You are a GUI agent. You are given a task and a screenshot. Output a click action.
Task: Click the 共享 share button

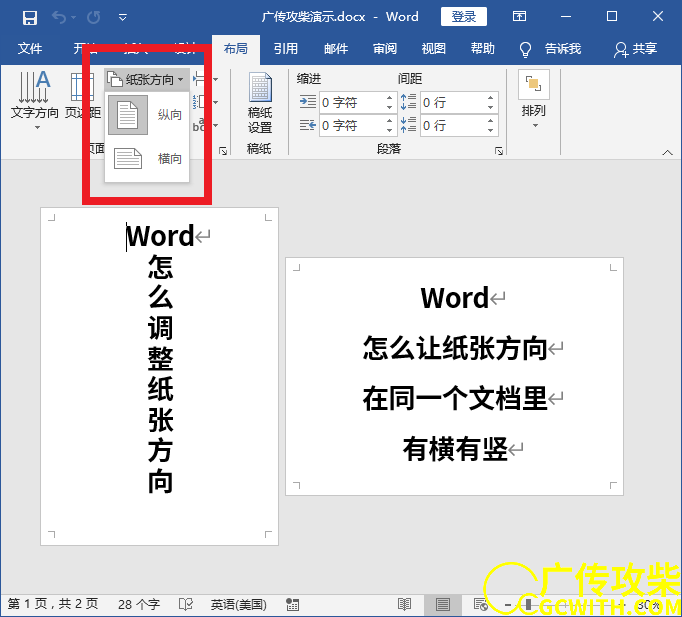(635, 49)
